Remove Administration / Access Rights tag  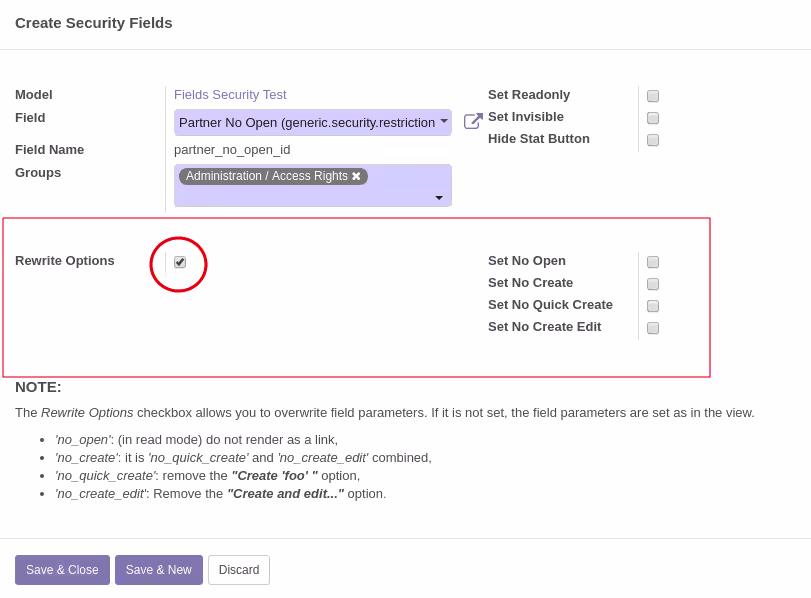click(x=356, y=176)
